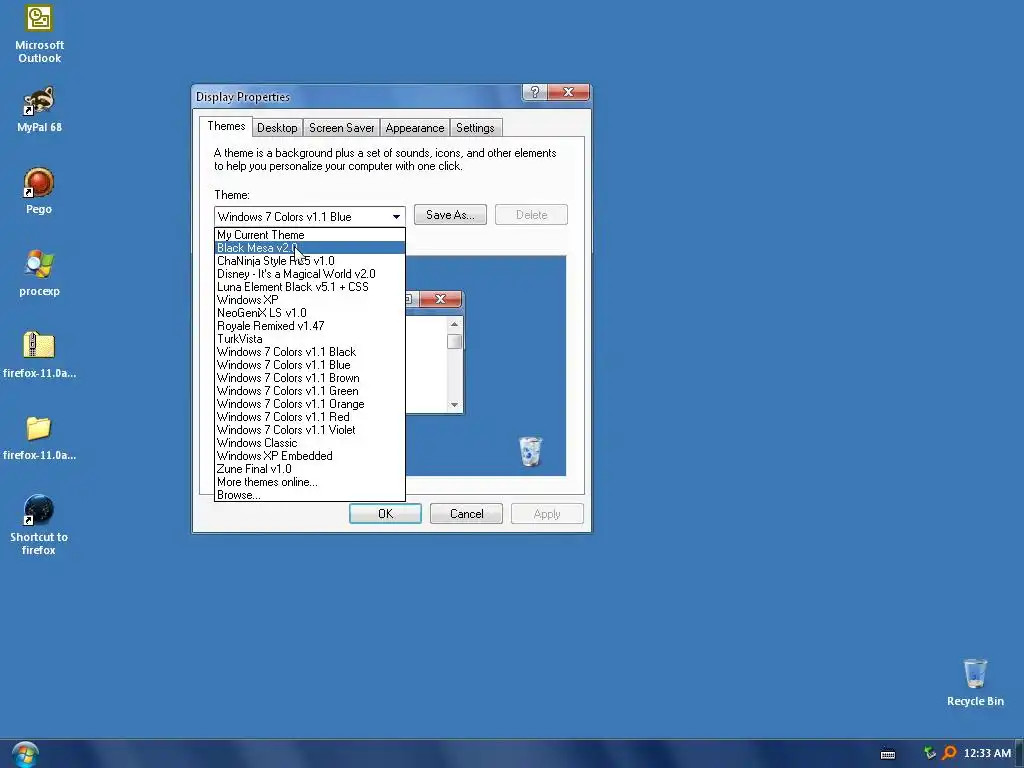This screenshot has height=768, width=1024.
Task: Click the disabled Apply button
Action: click(547, 514)
